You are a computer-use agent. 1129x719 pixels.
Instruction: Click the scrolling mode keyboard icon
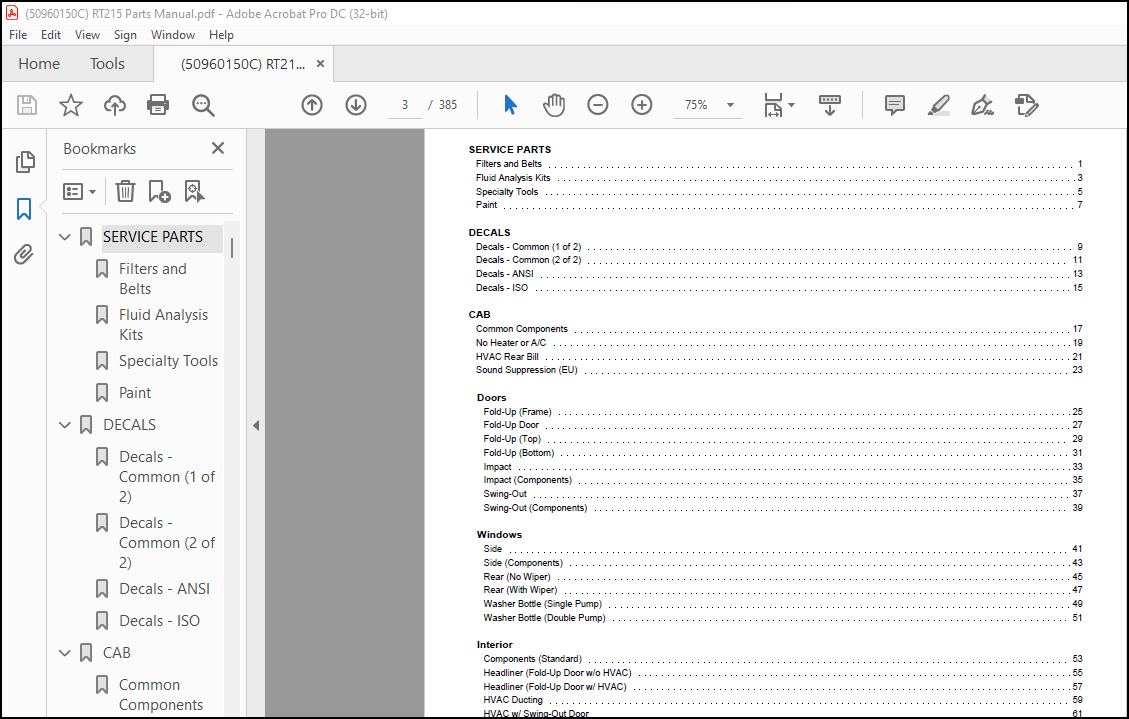(x=829, y=105)
